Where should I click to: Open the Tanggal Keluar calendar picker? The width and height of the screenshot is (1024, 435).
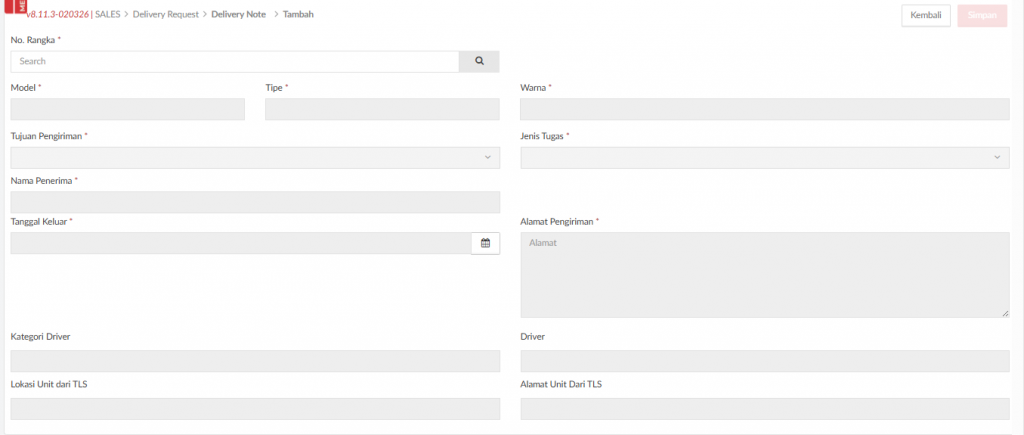(x=485, y=243)
